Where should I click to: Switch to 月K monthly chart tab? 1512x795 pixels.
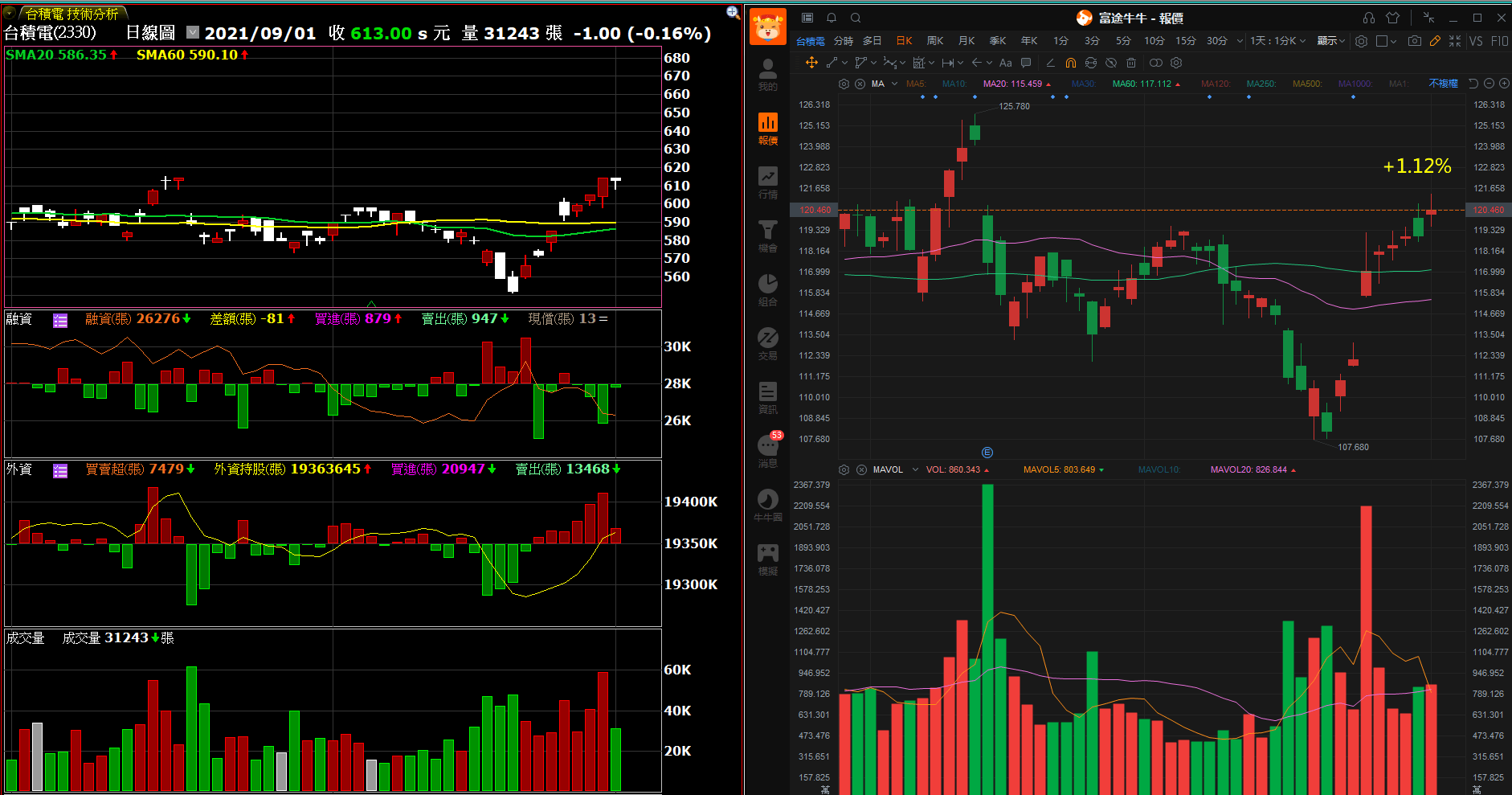tap(966, 41)
